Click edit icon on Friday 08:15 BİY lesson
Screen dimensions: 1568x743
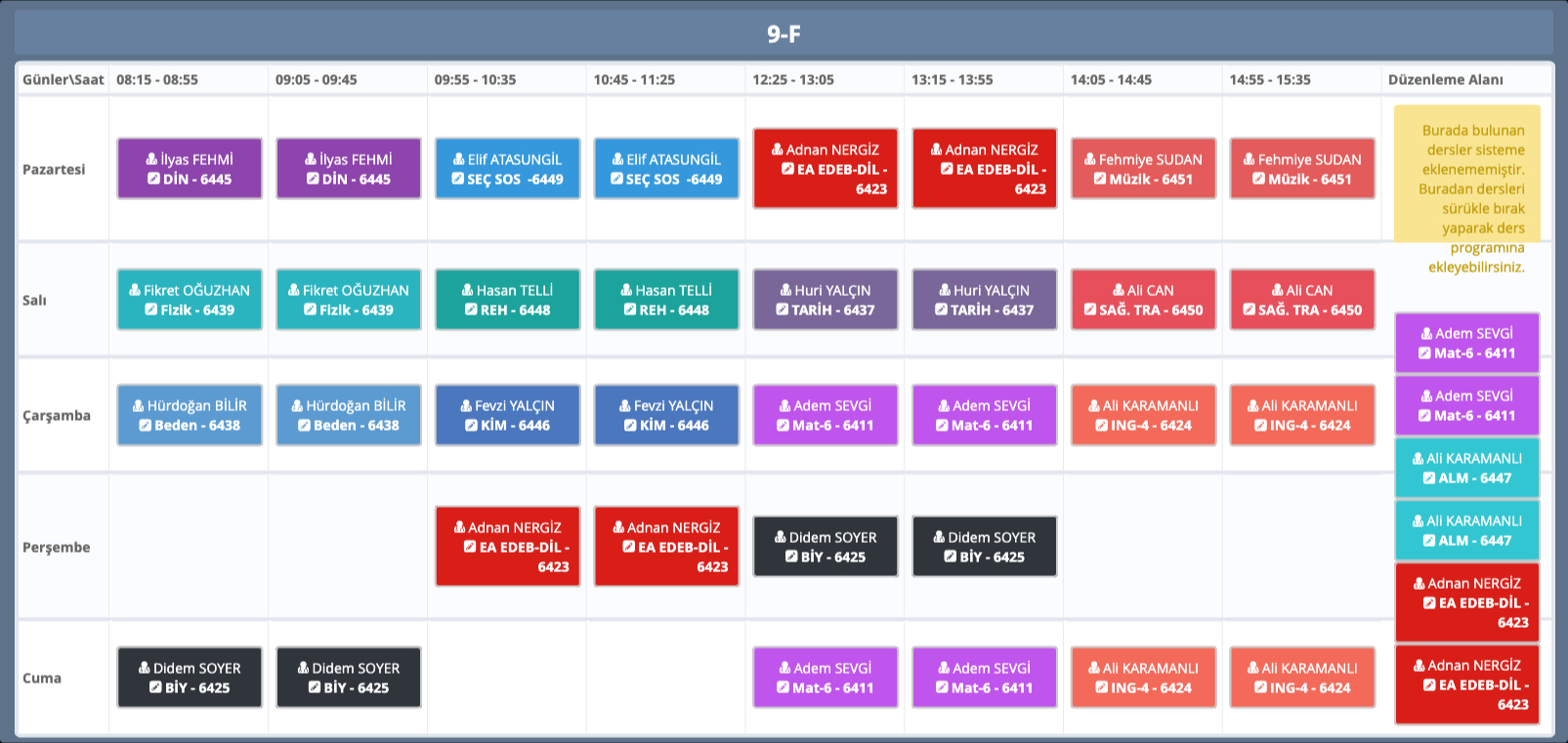tap(155, 687)
